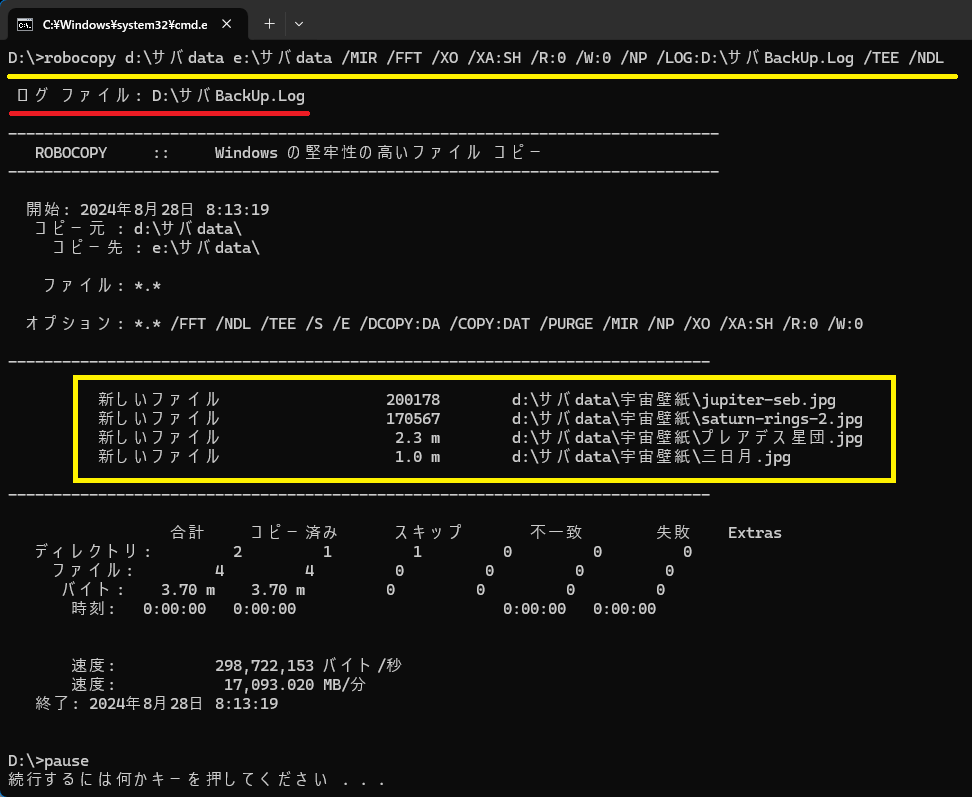The width and height of the screenshot is (972, 797).
Task: Click the D:\>pause prompt line
Action: point(48,760)
